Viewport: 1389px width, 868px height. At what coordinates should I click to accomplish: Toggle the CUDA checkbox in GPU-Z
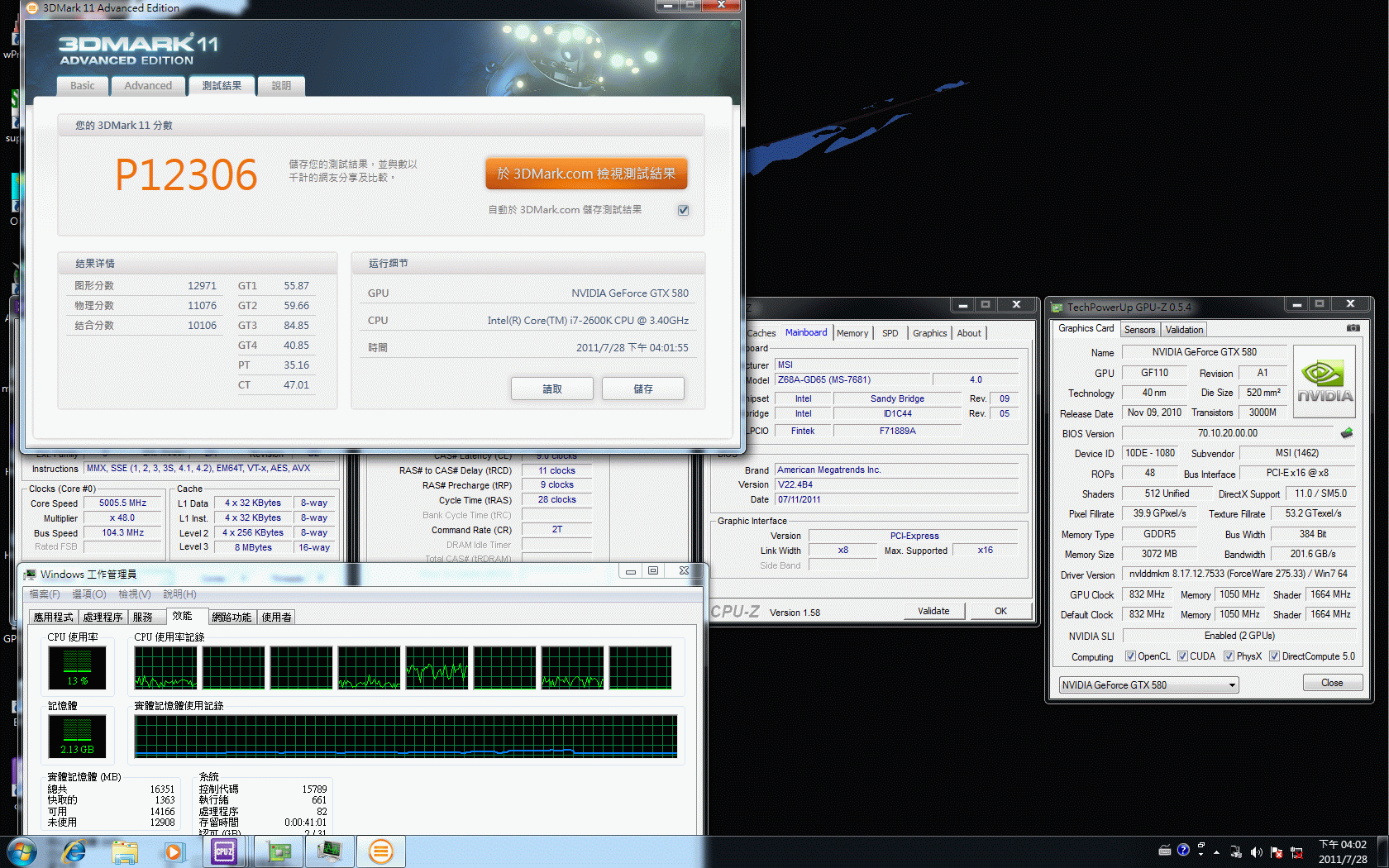tap(1182, 656)
